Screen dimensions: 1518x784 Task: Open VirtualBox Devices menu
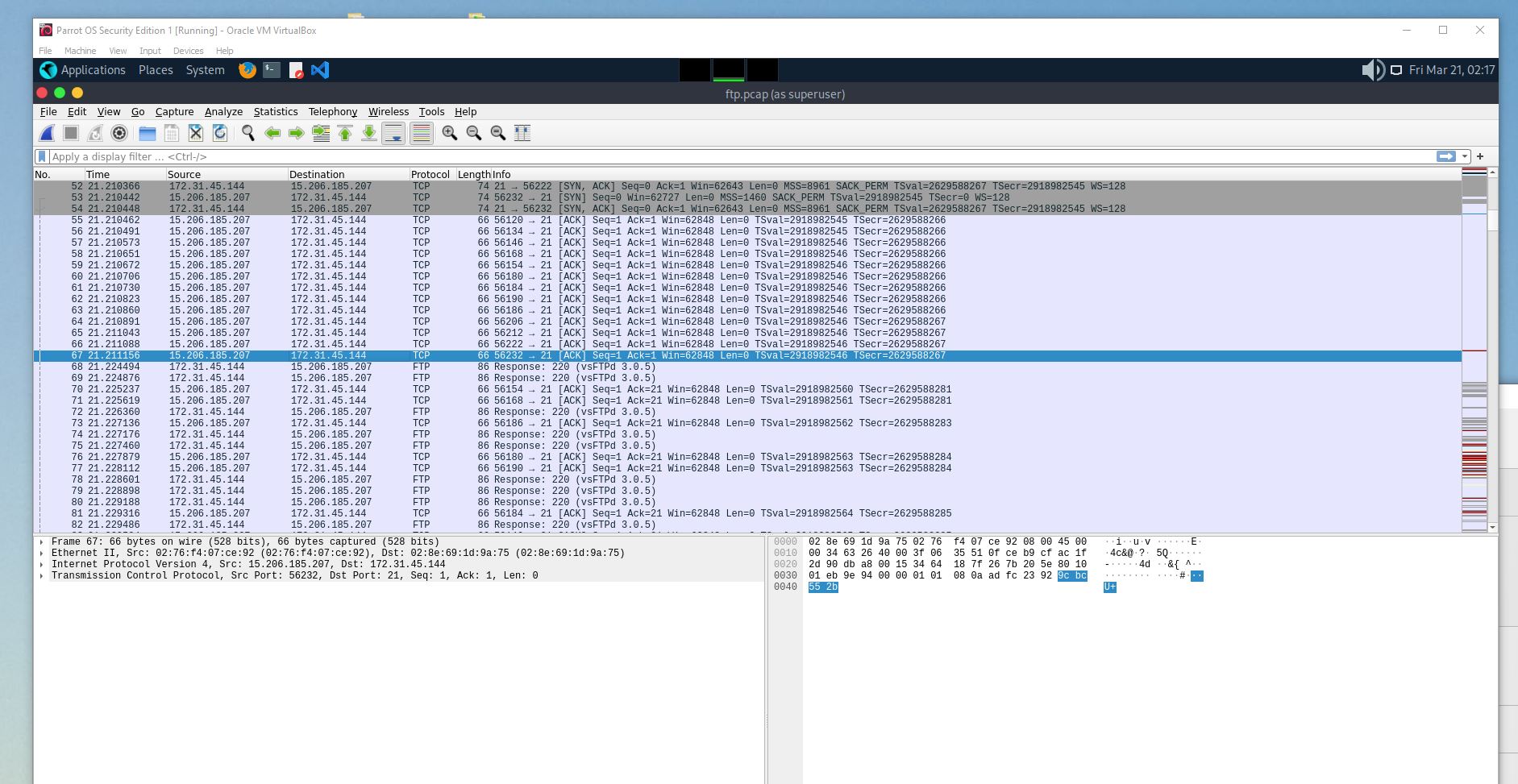[x=188, y=51]
